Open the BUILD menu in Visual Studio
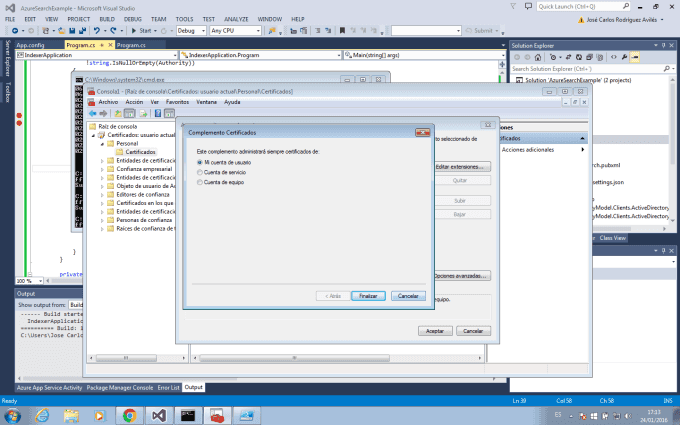The image size is (680, 425). tap(107, 19)
